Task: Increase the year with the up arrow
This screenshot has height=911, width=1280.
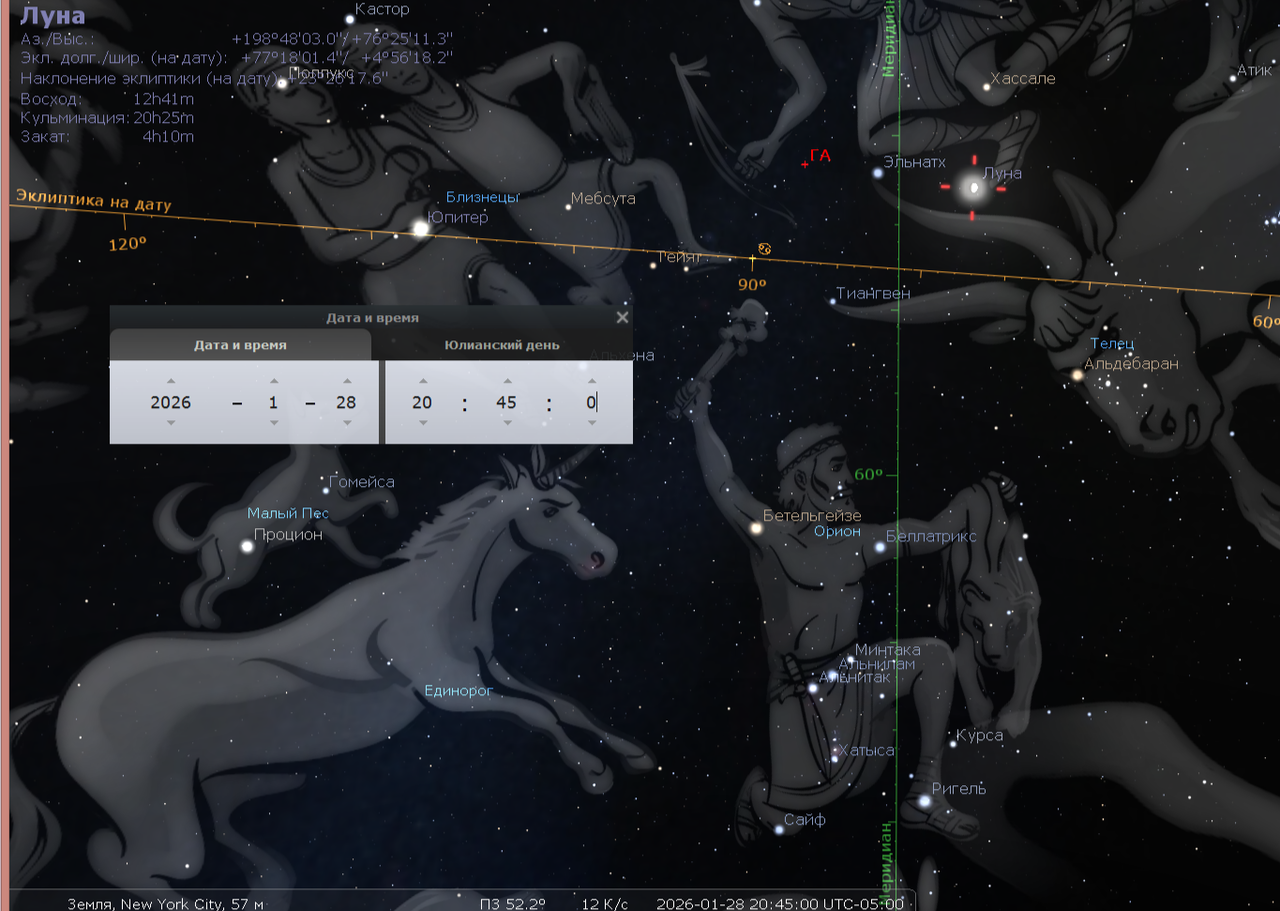Action: click(x=171, y=381)
